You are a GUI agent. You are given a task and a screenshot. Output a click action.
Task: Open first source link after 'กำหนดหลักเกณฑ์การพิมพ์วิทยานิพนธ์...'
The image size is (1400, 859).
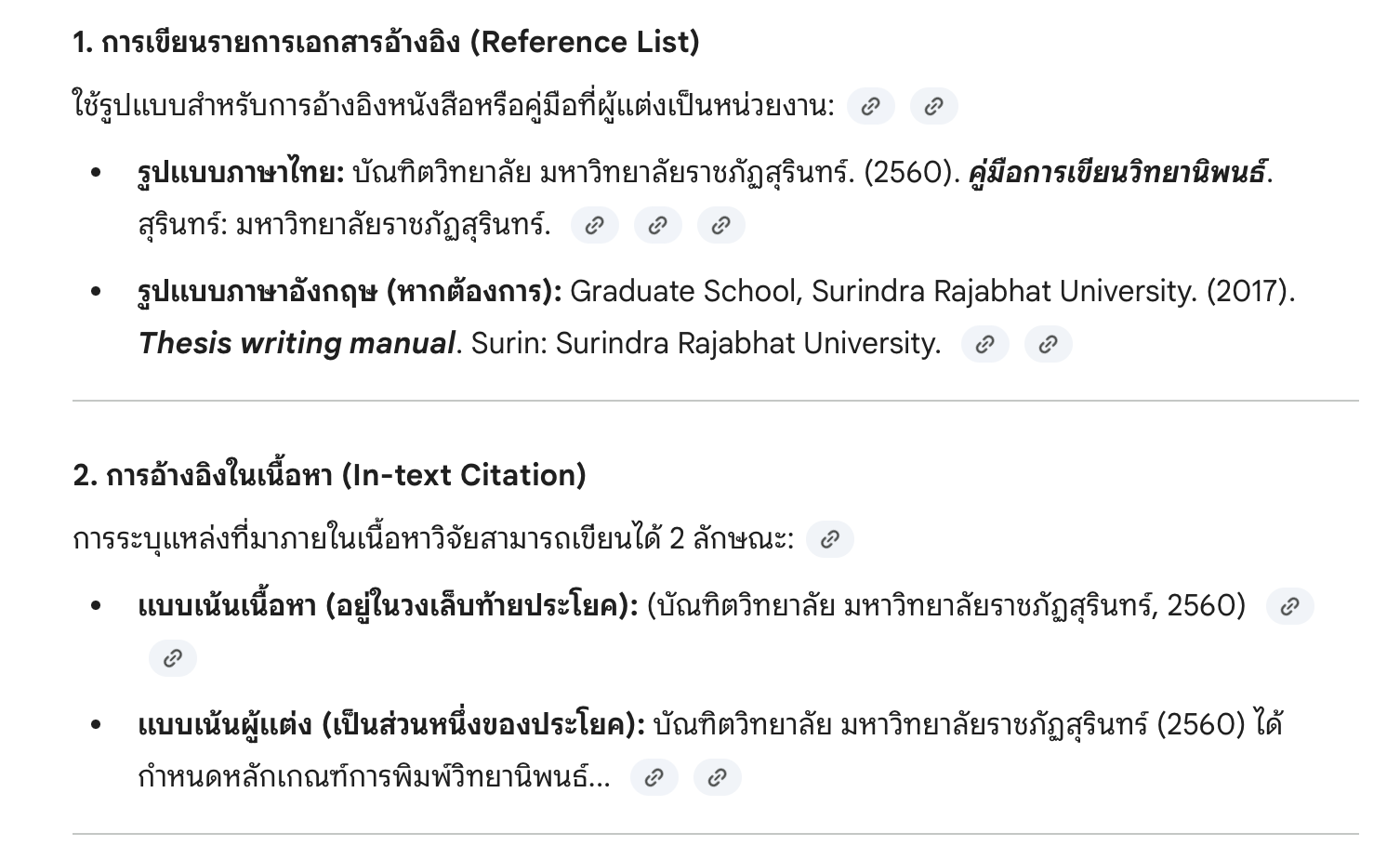coord(654,777)
